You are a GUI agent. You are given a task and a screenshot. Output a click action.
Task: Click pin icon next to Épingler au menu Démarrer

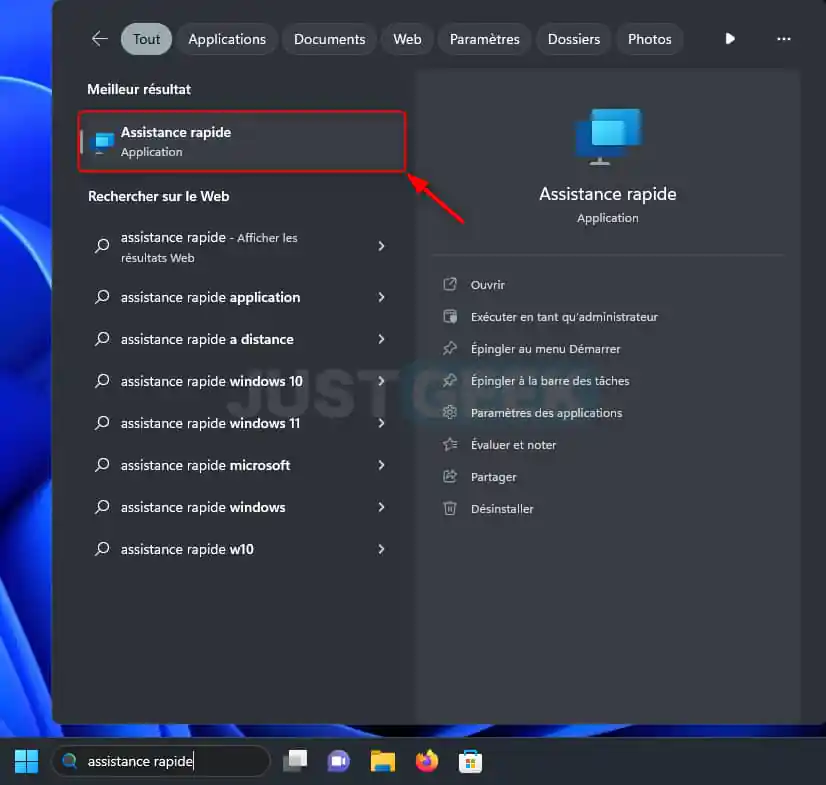(x=449, y=348)
